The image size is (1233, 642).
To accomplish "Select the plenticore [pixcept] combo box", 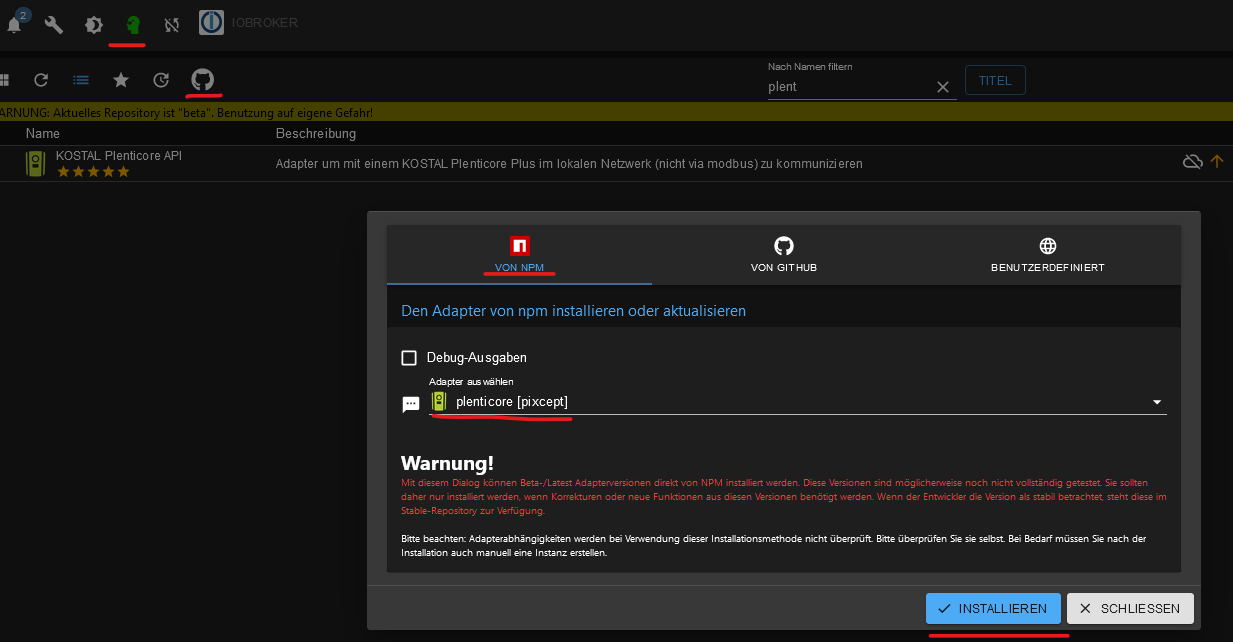I will pyautogui.click(x=798, y=402).
